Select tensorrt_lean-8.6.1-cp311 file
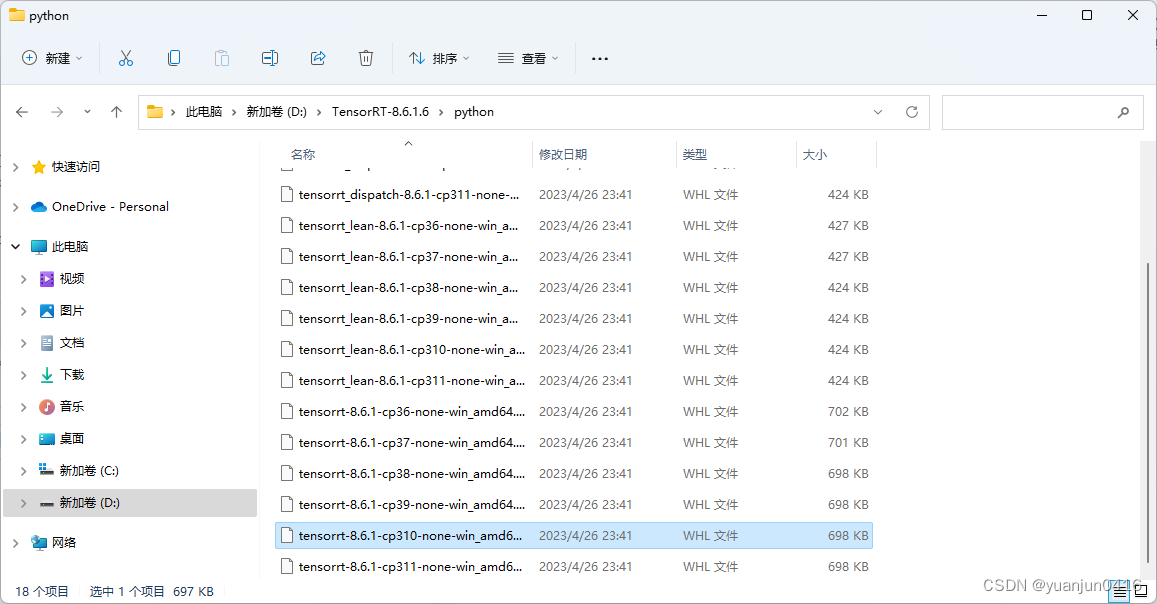The width and height of the screenshot is (1157, 604). (x=574, y=381)
